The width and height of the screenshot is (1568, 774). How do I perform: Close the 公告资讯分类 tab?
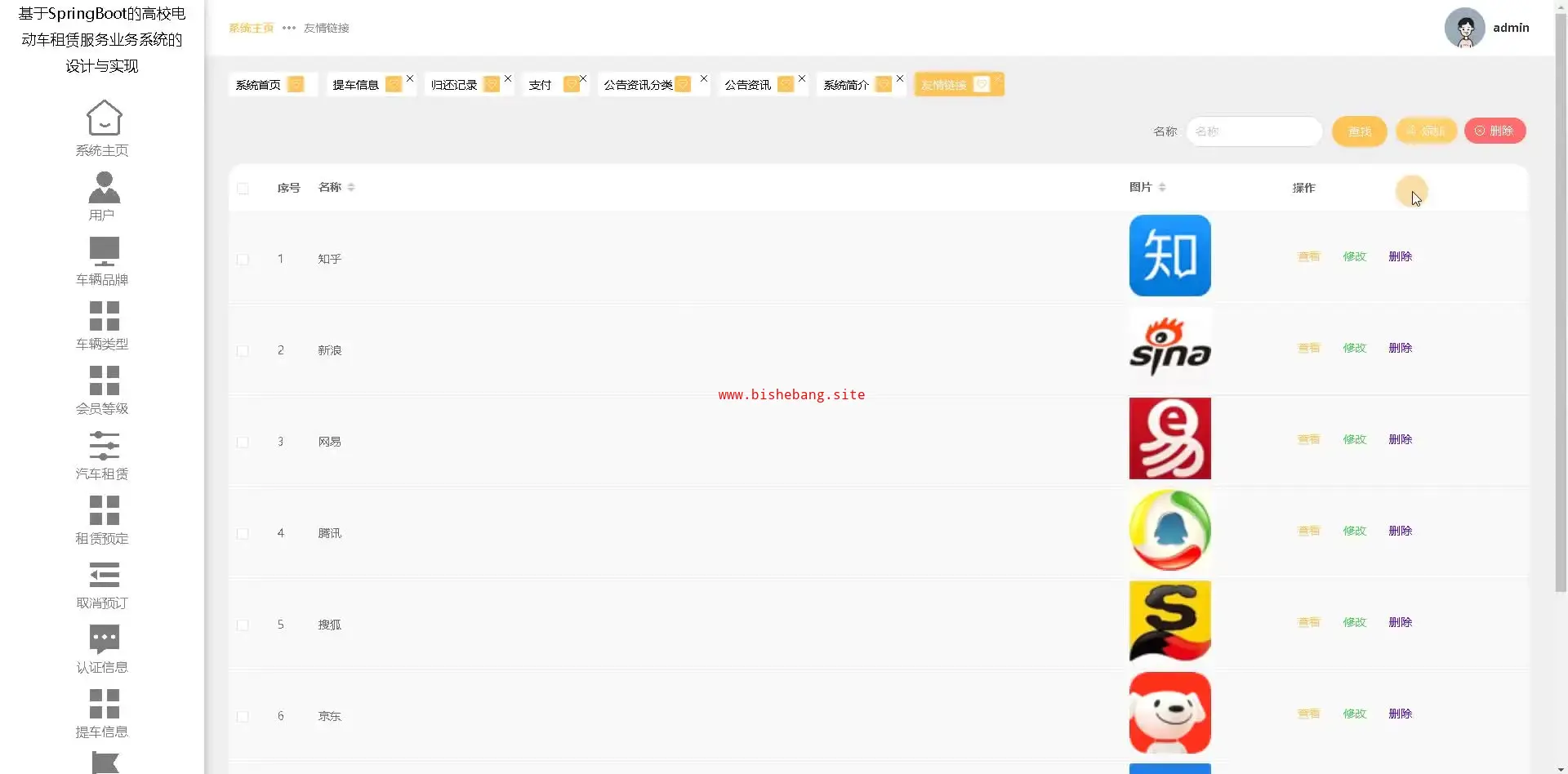(x=704, y=78)
